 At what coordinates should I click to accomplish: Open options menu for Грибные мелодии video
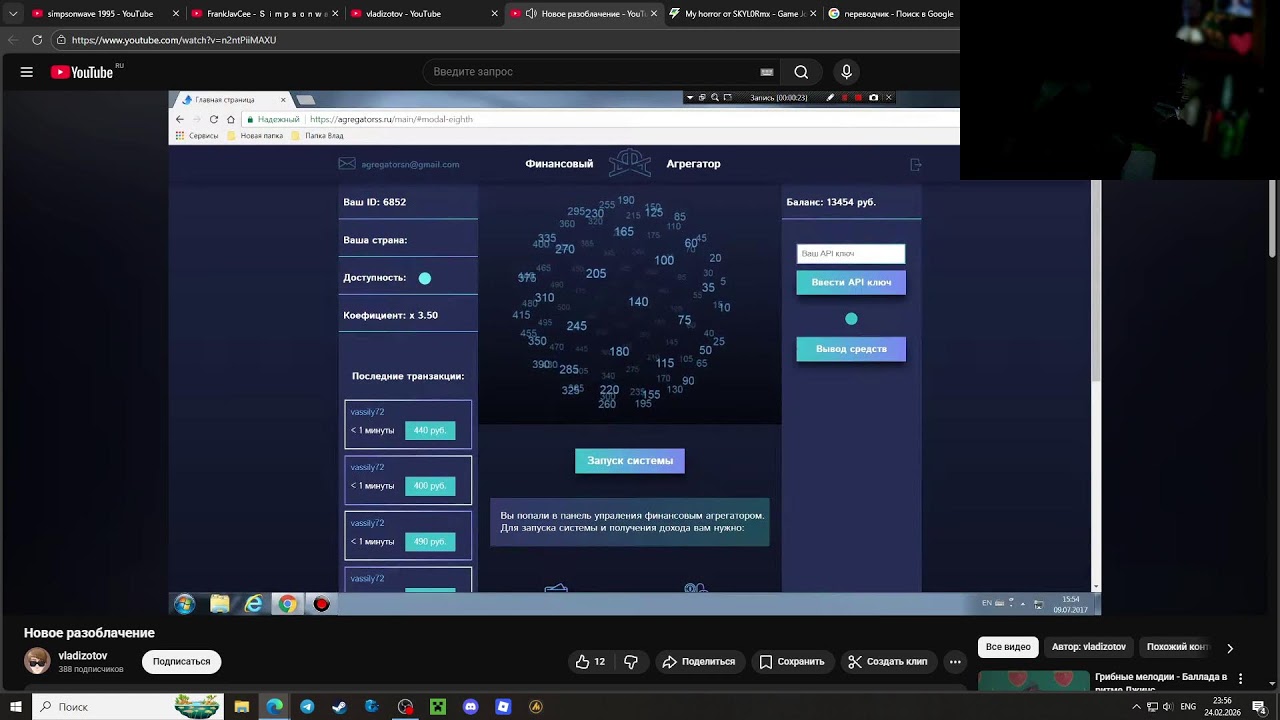pos(1241,678)
